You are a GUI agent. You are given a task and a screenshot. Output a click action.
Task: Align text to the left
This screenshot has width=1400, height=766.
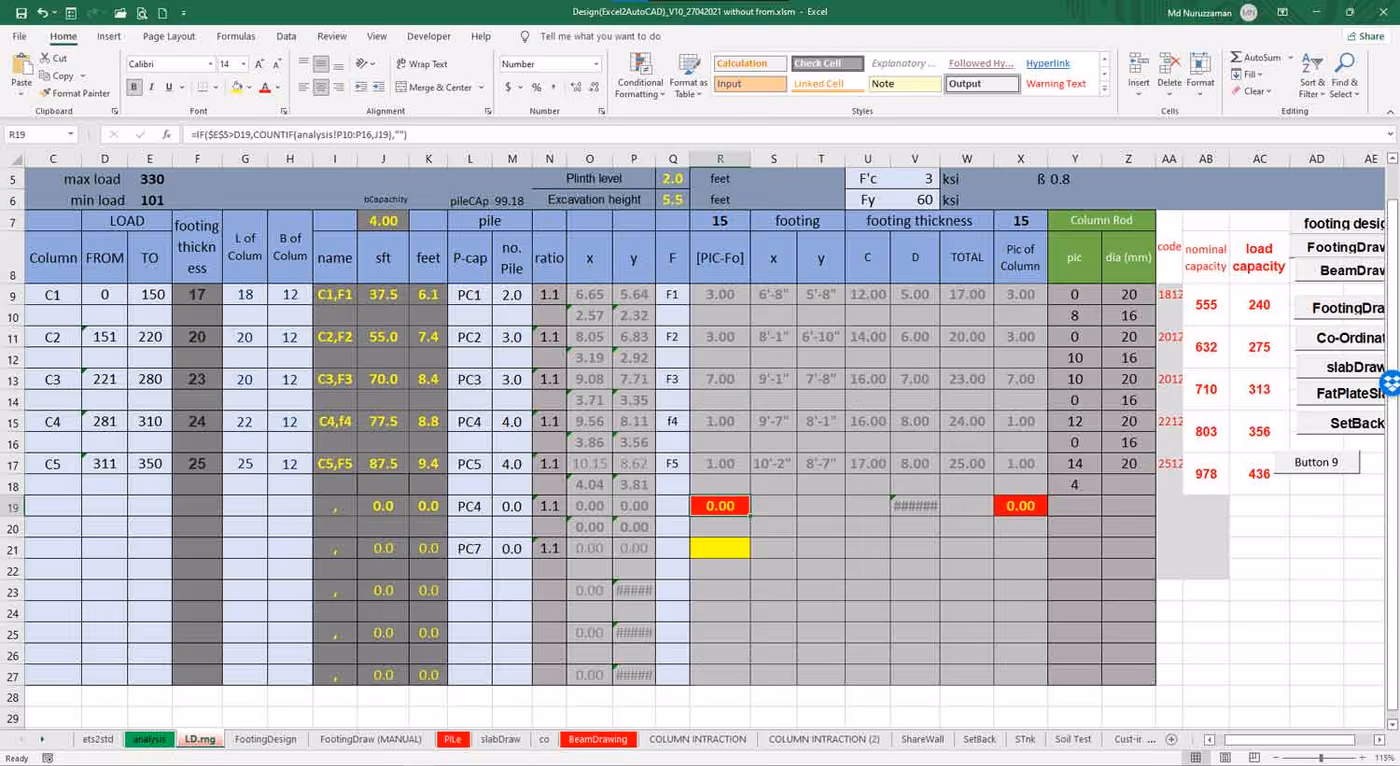pyautogui.click(x=302, y=88)
